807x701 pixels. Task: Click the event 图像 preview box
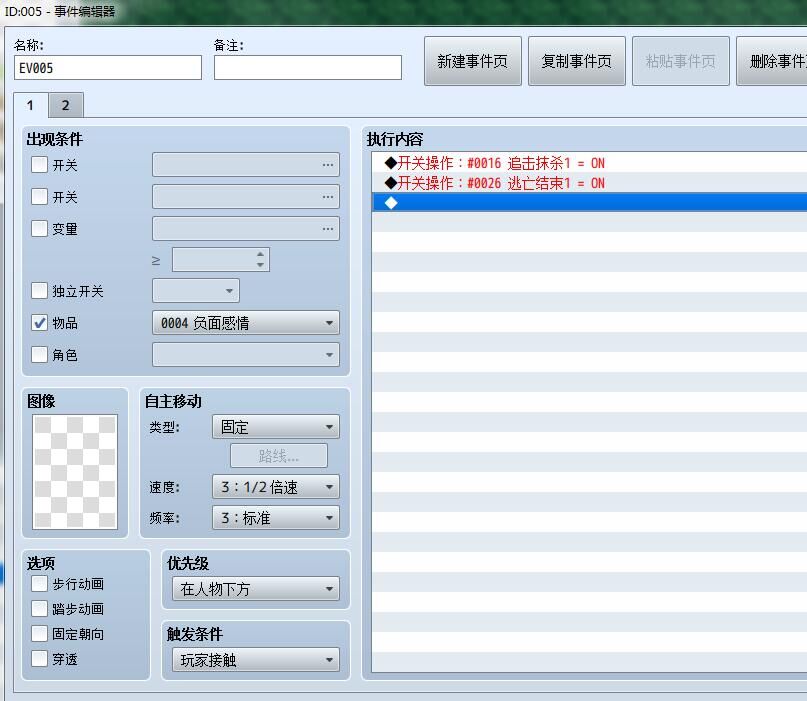75,472
